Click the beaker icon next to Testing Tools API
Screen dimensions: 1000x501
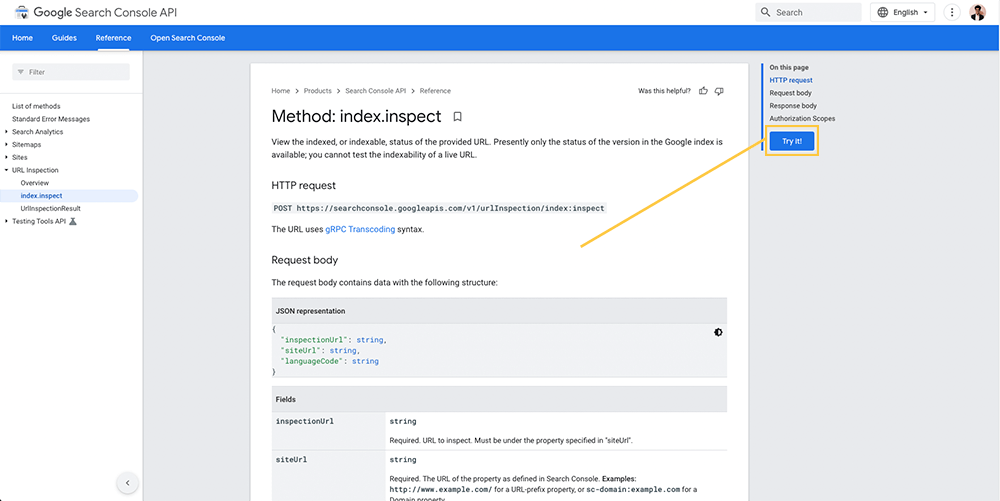[x=73, y=221]
